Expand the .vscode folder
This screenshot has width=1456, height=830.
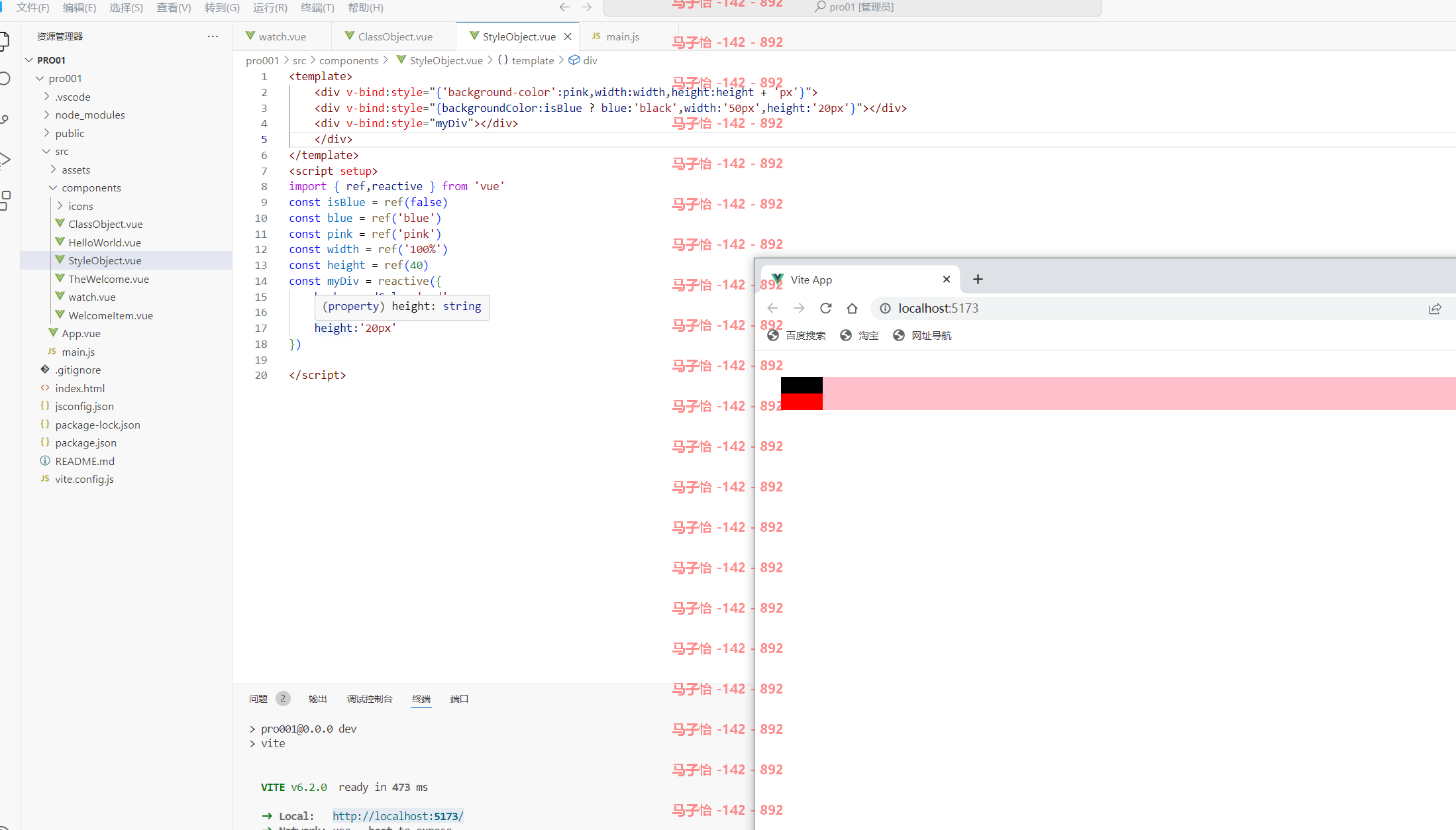click(46, 97)
